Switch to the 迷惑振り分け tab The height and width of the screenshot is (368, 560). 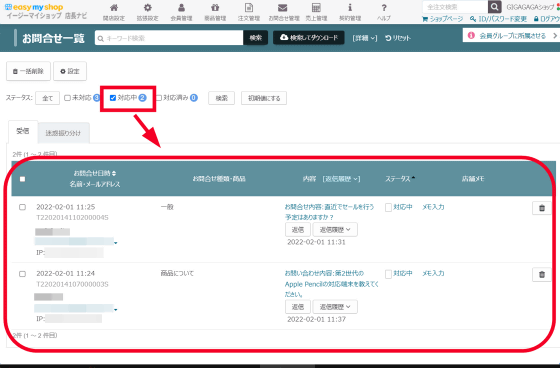[63, 133]
